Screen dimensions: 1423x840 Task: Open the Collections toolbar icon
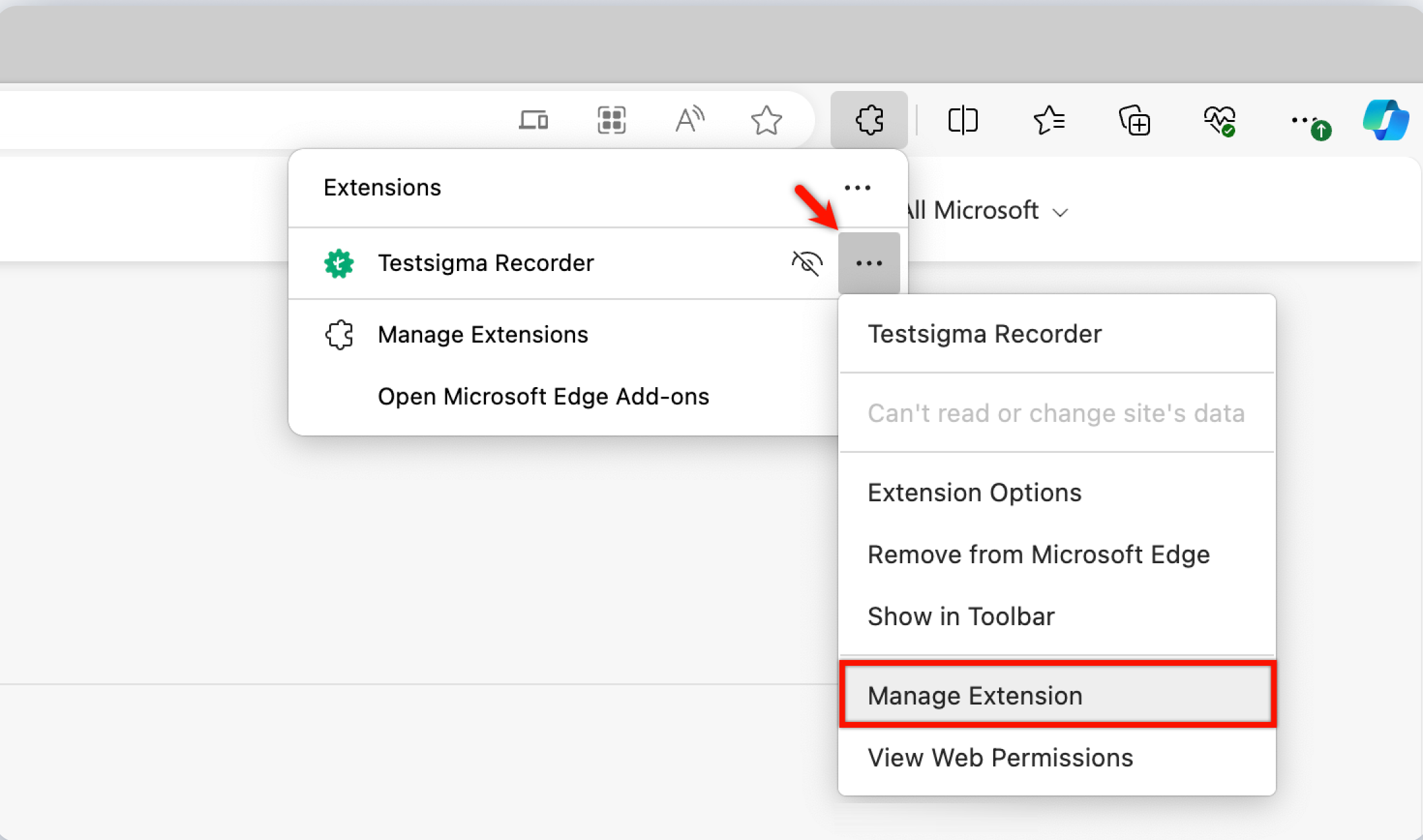point(1134,120)
